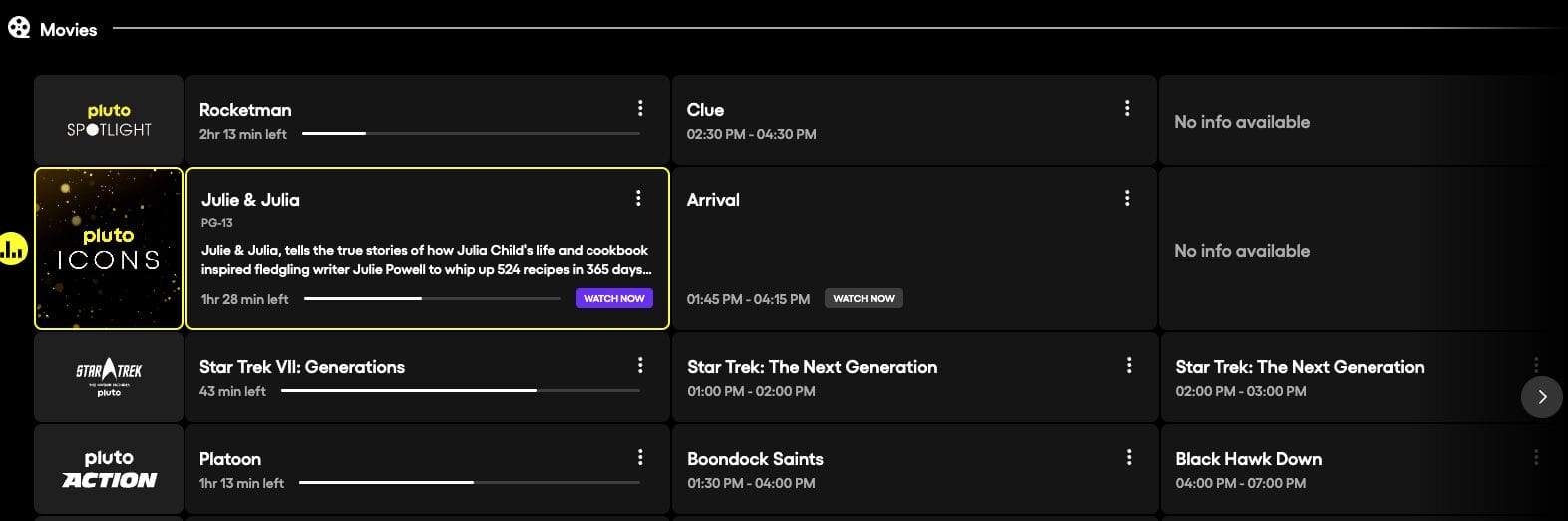Screen dimensions: 1568x521
Task: Click the '04:00 PM - 07:00 PM' time
Action: (1240, 483)
